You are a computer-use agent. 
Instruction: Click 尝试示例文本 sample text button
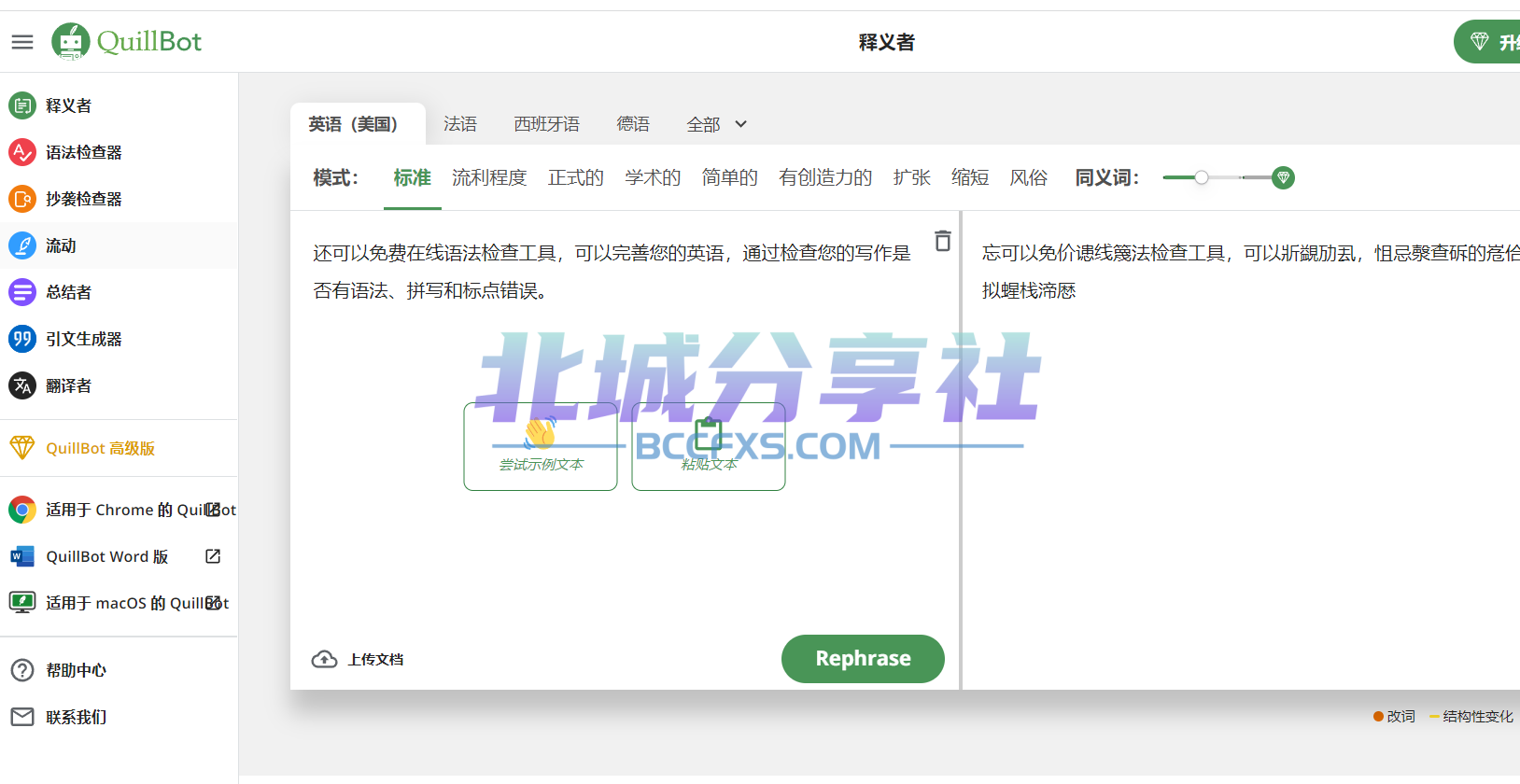tap(541, 446)
